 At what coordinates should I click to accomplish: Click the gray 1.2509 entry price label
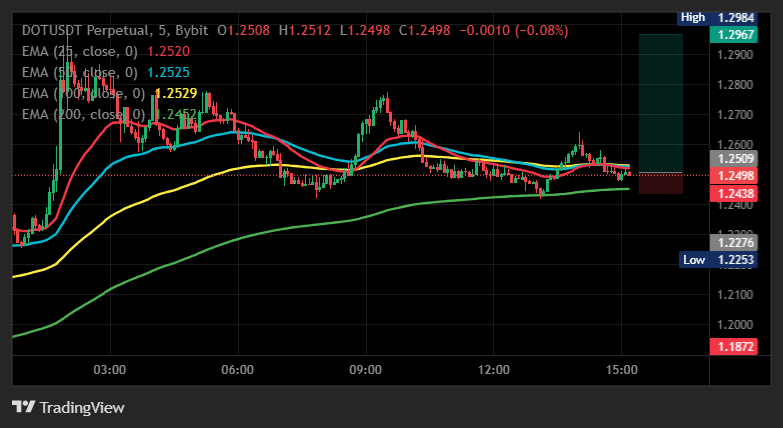(734, 159)
